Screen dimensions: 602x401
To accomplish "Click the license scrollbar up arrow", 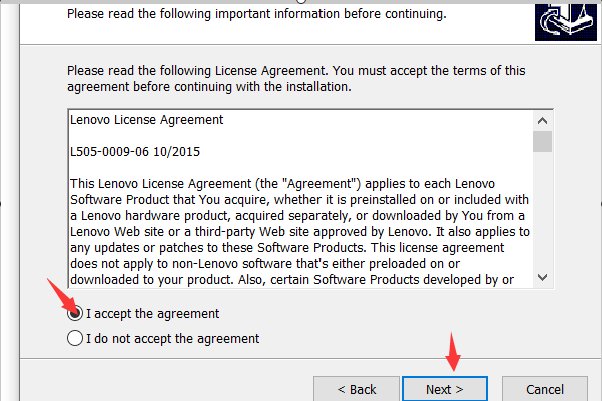I will click(x=543, y=120).
